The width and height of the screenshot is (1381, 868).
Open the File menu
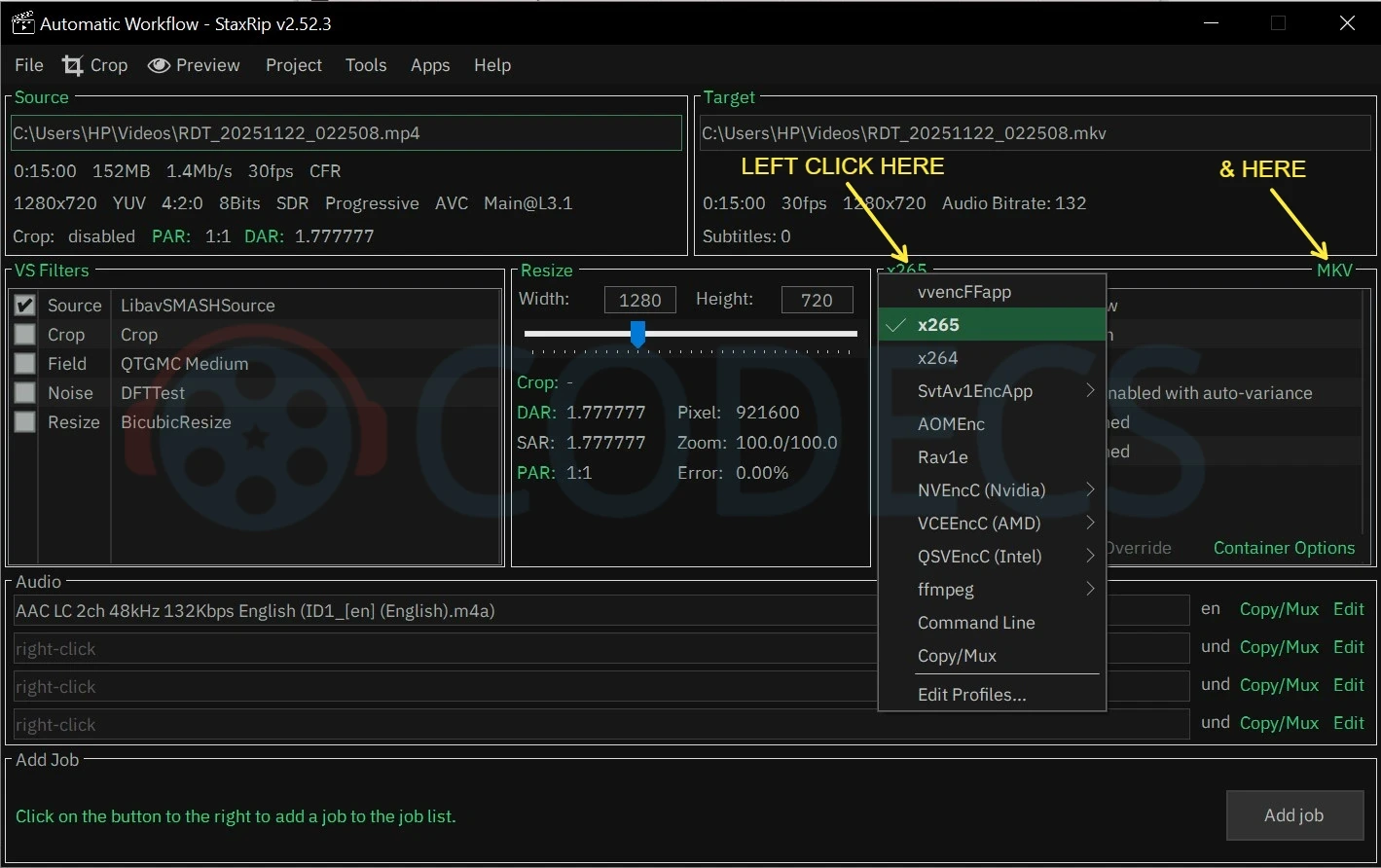(29, 65)
